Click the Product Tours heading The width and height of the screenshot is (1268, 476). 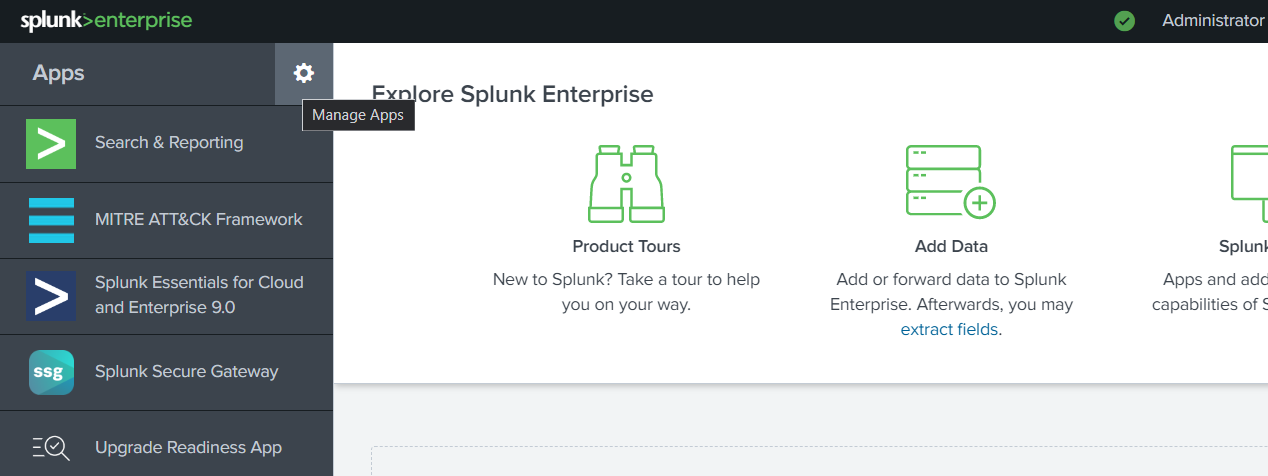(626, 246)
